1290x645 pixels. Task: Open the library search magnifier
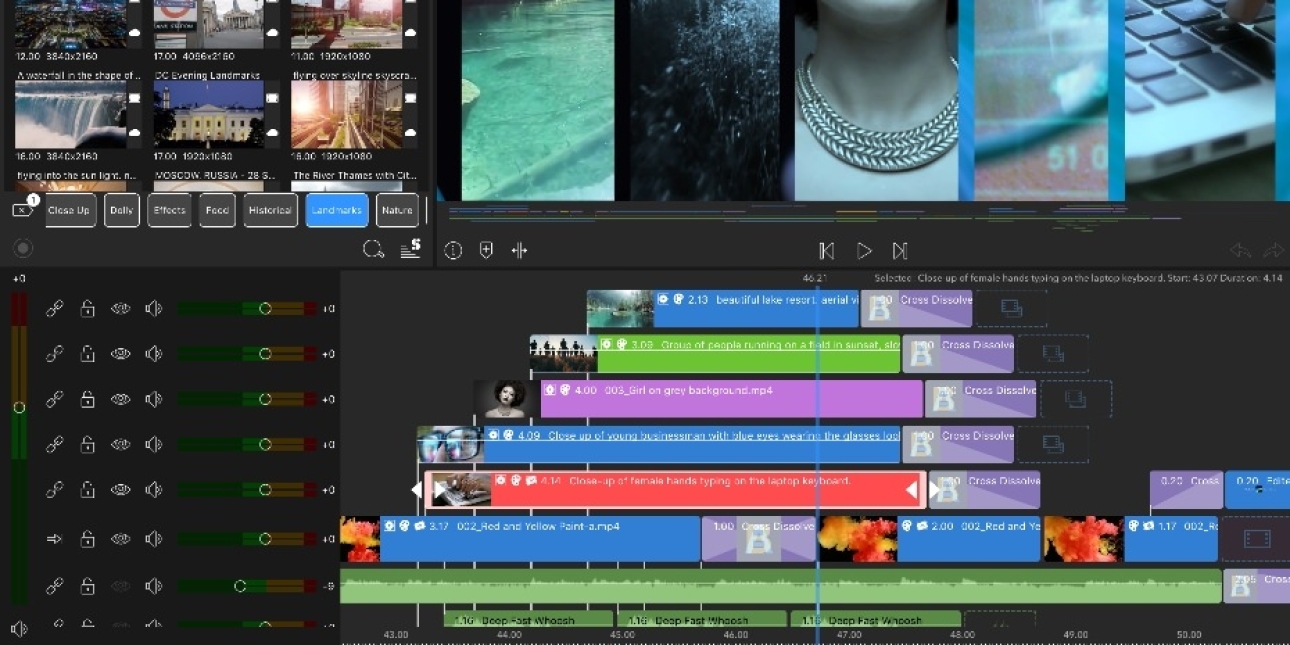pos(373,250)
